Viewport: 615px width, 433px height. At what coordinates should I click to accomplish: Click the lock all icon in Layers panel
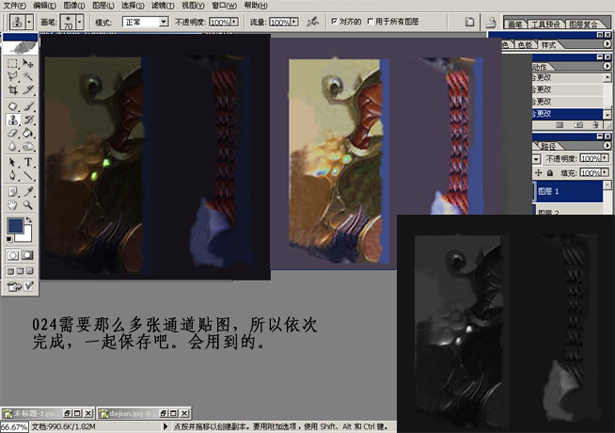[x=550, y=173]
